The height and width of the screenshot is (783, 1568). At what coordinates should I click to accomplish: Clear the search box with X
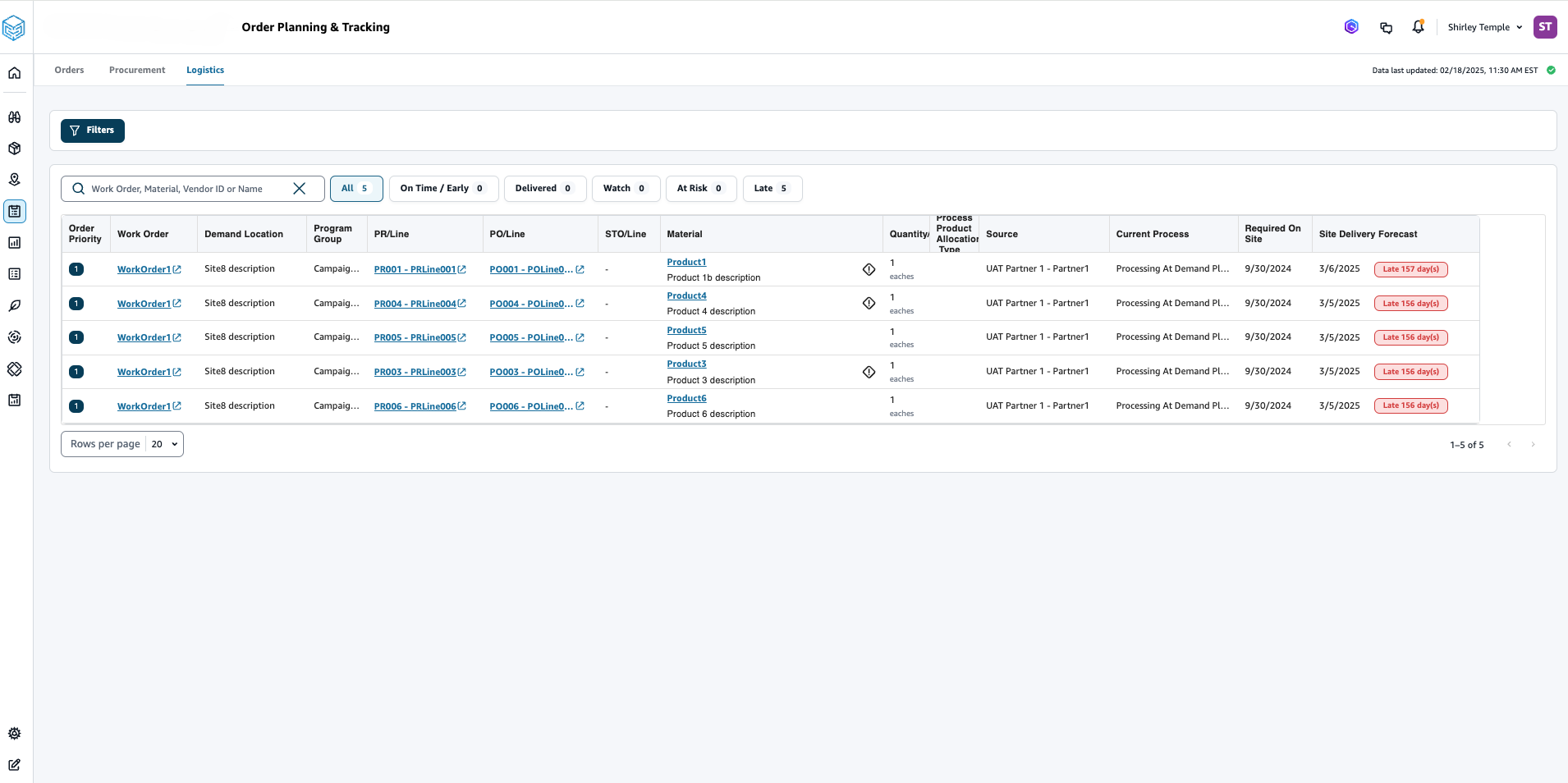click(x=300, y=189)
